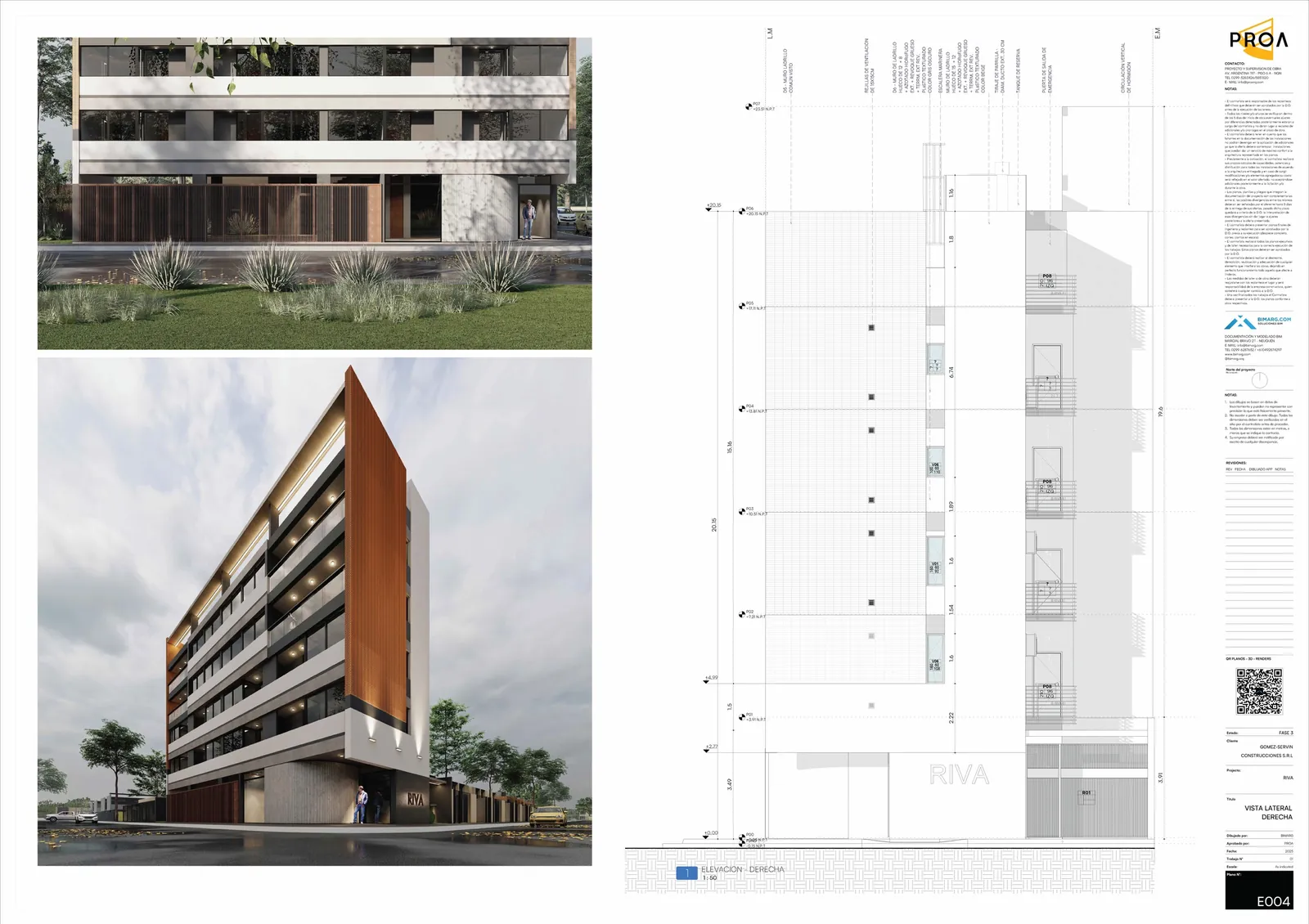The image size is (1309, 924).
Task: Click the P04 level marker symbol
Action: (x=742, y=409)
